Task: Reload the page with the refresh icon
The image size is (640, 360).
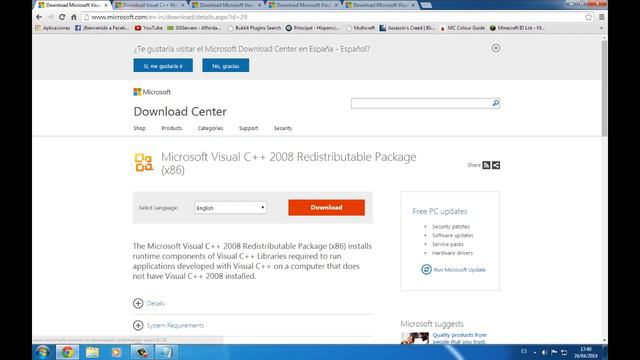Action: [x=62, y=17]
